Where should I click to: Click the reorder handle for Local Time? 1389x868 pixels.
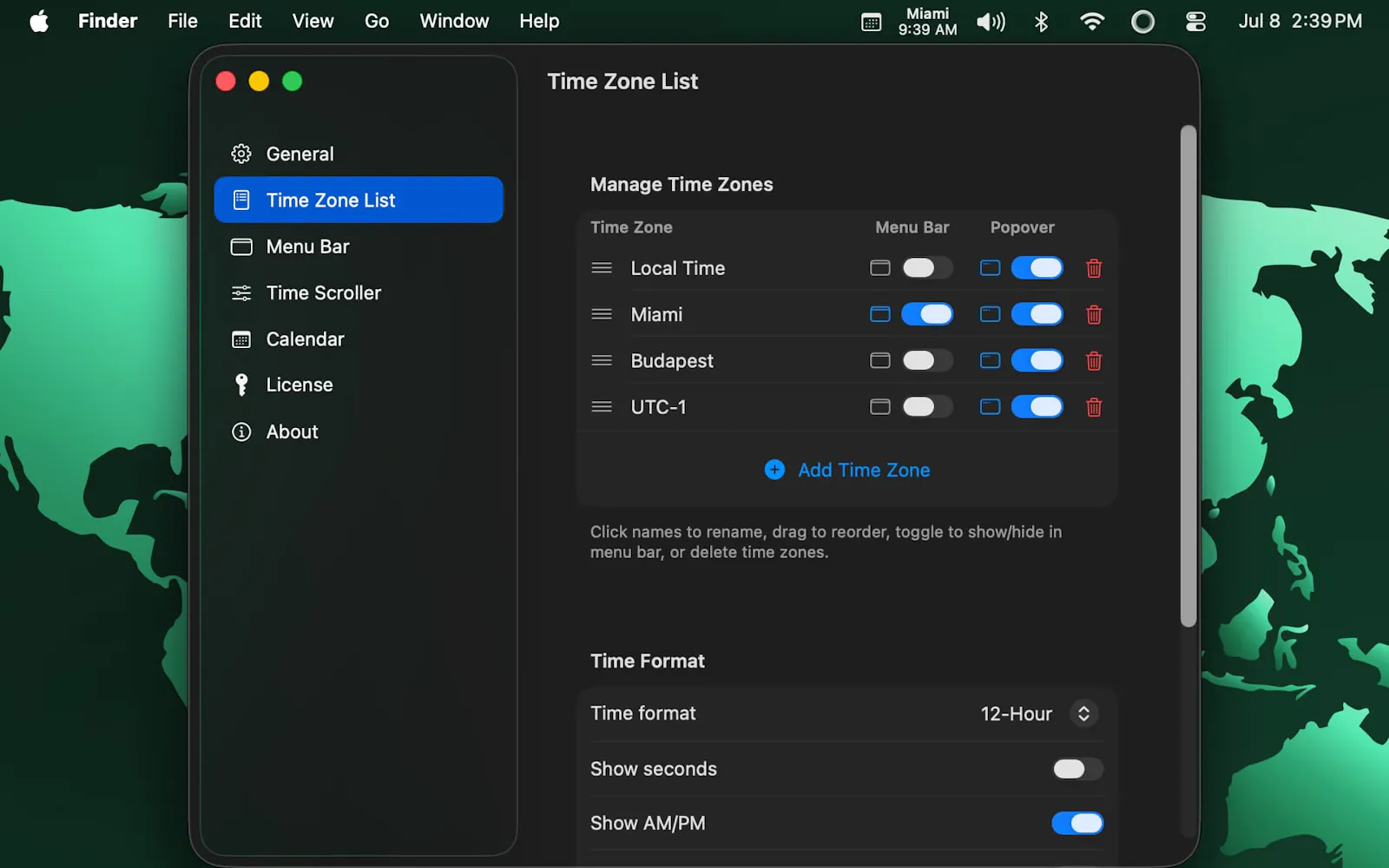click(x=602, y=268)
